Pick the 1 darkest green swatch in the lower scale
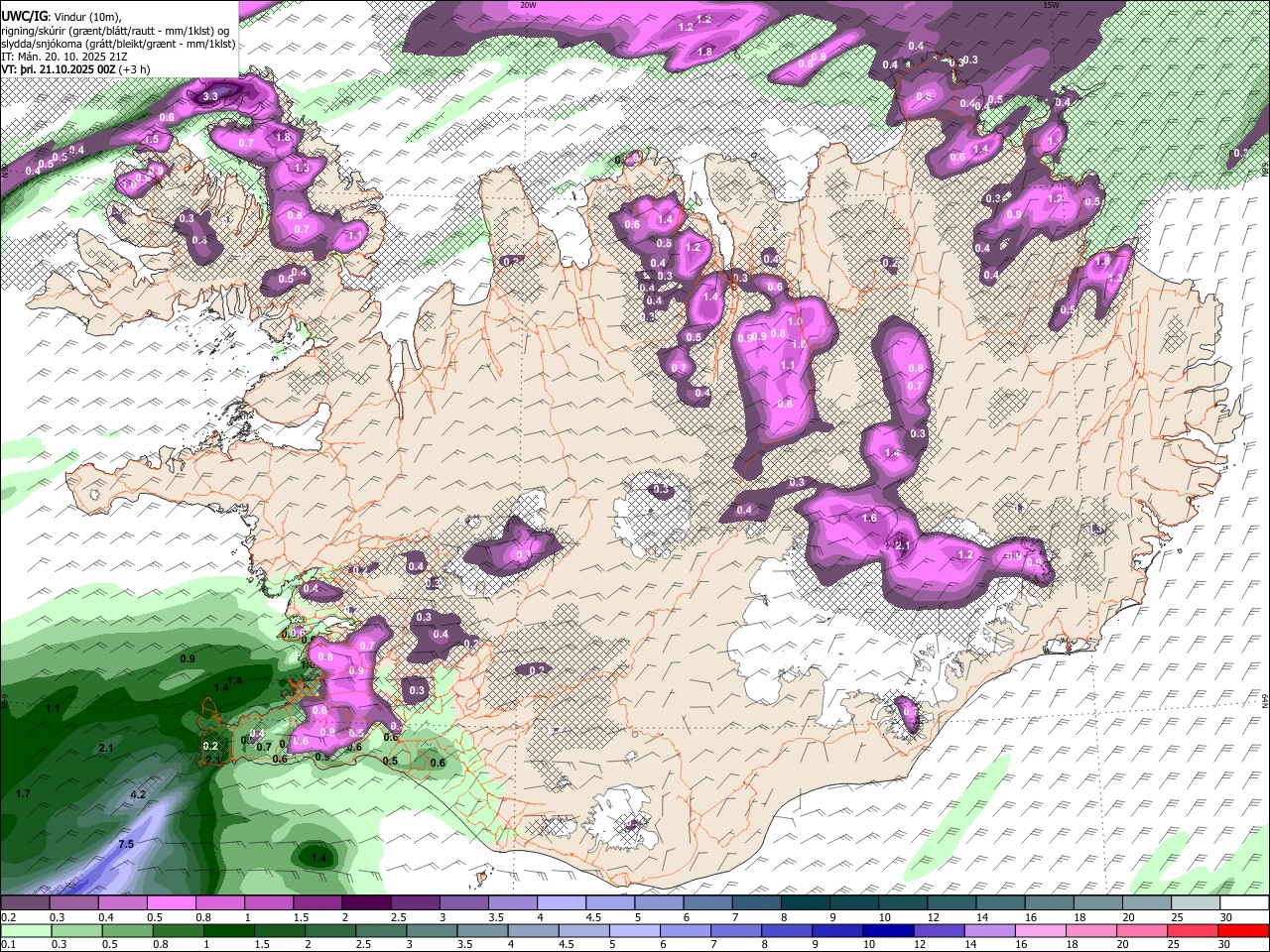The image size is (1270, 952). coord(228,930)
